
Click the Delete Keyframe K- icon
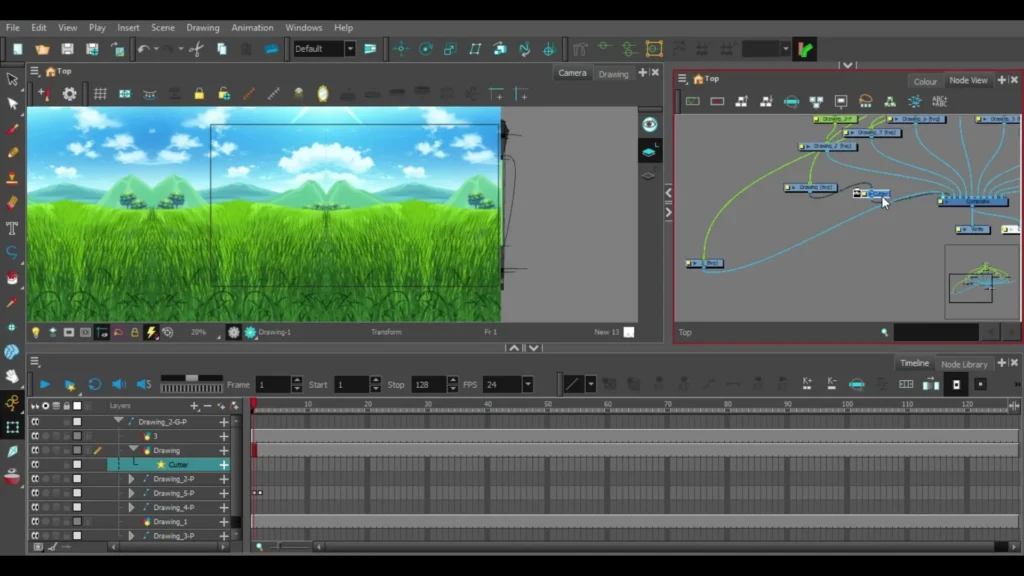832,384
